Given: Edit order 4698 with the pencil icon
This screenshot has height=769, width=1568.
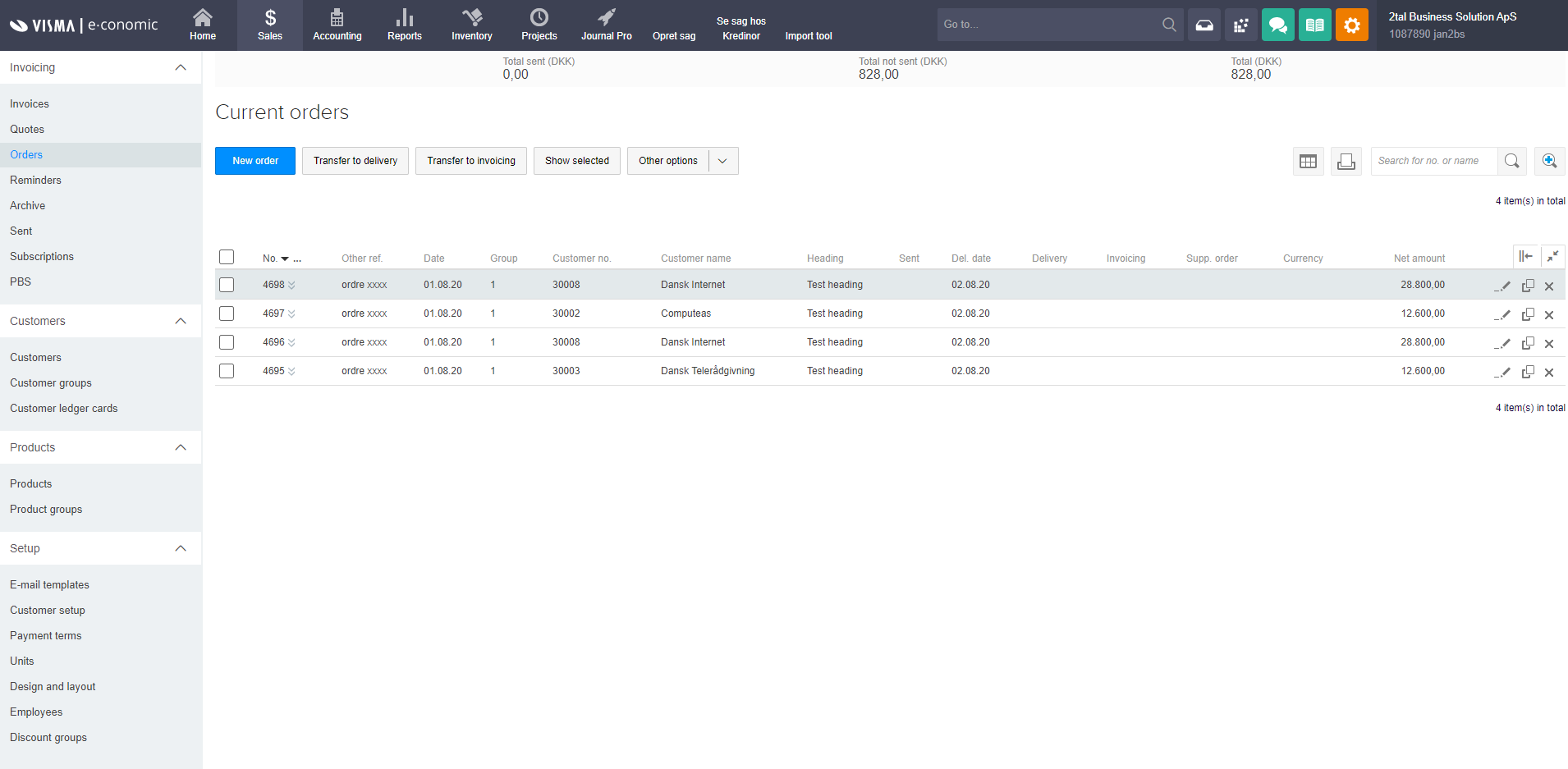Looking at the screenshot, I should [x=1503, y=285].
